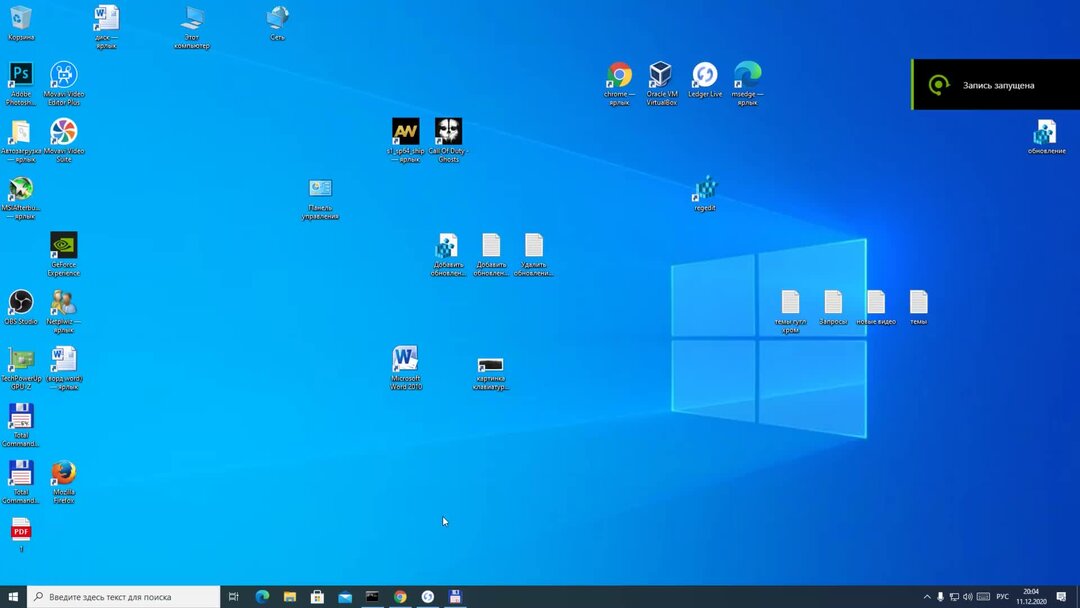Open the clock showing 20:04
The image size is (1080, 608).
(x=1031, y=596)
